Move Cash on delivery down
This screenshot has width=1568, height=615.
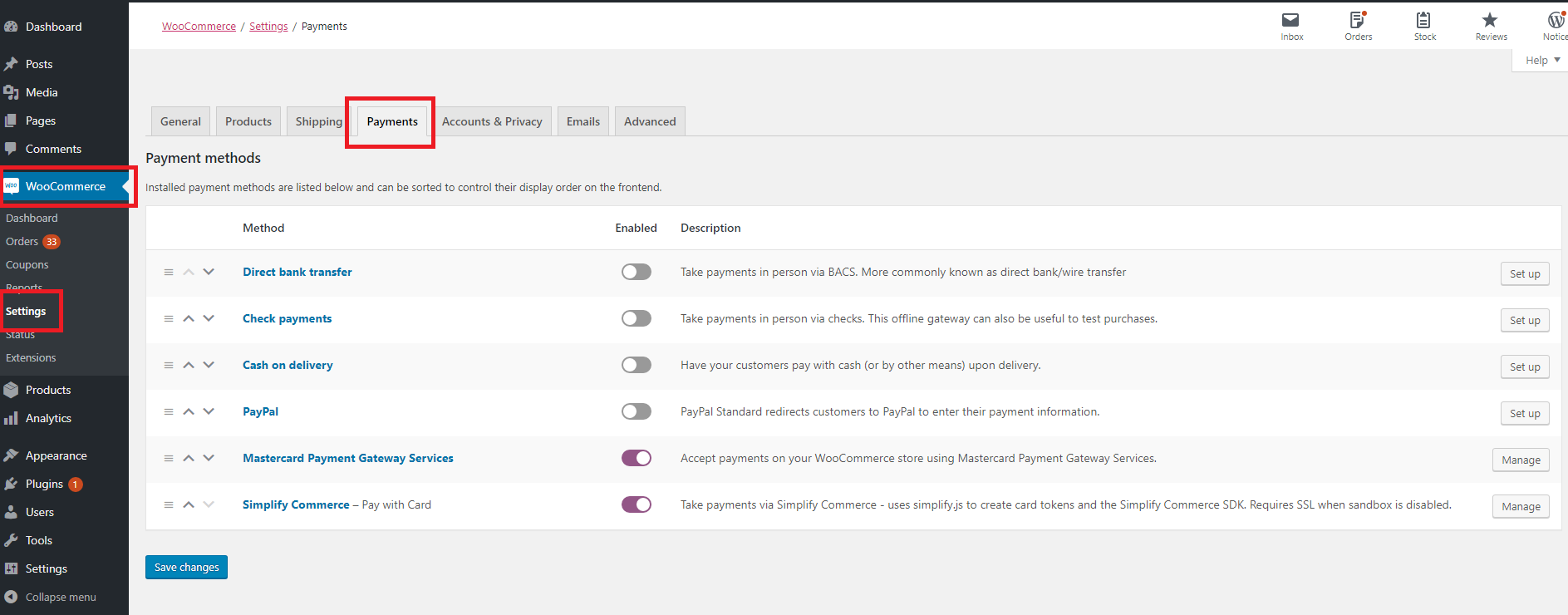coord(209,365)
